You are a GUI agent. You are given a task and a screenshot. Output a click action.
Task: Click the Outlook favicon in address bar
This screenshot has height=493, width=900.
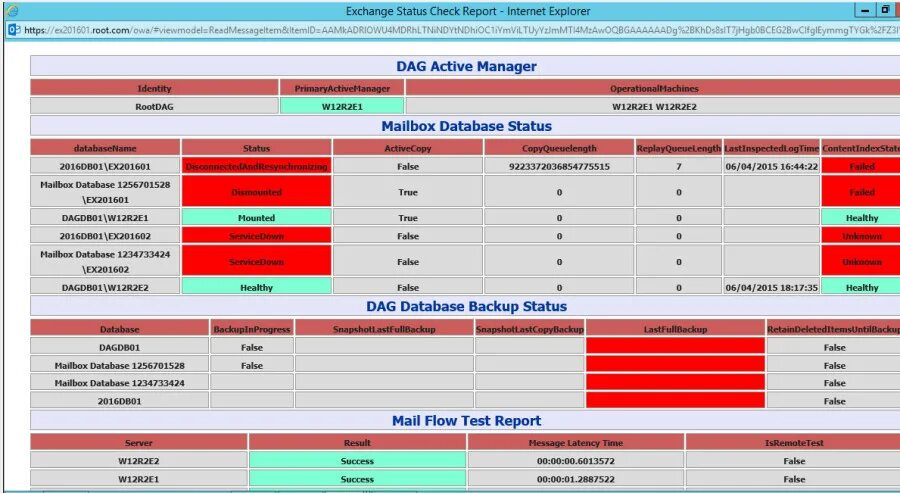click(x=14, y=30)
